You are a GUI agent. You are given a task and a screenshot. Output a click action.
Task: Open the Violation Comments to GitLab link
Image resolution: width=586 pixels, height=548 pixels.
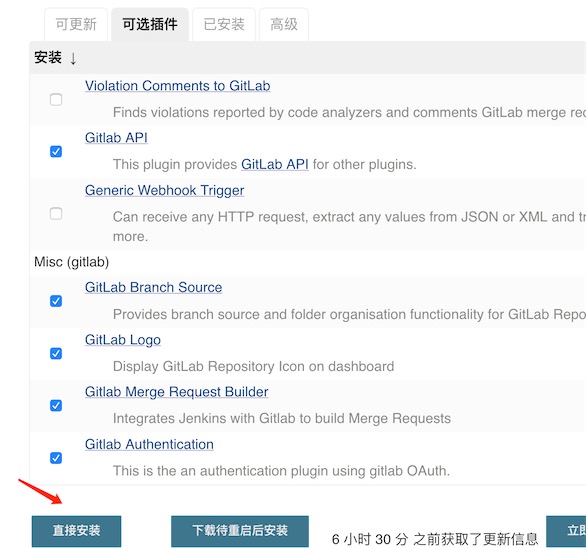pyautogui.click(x=178, y=86)
